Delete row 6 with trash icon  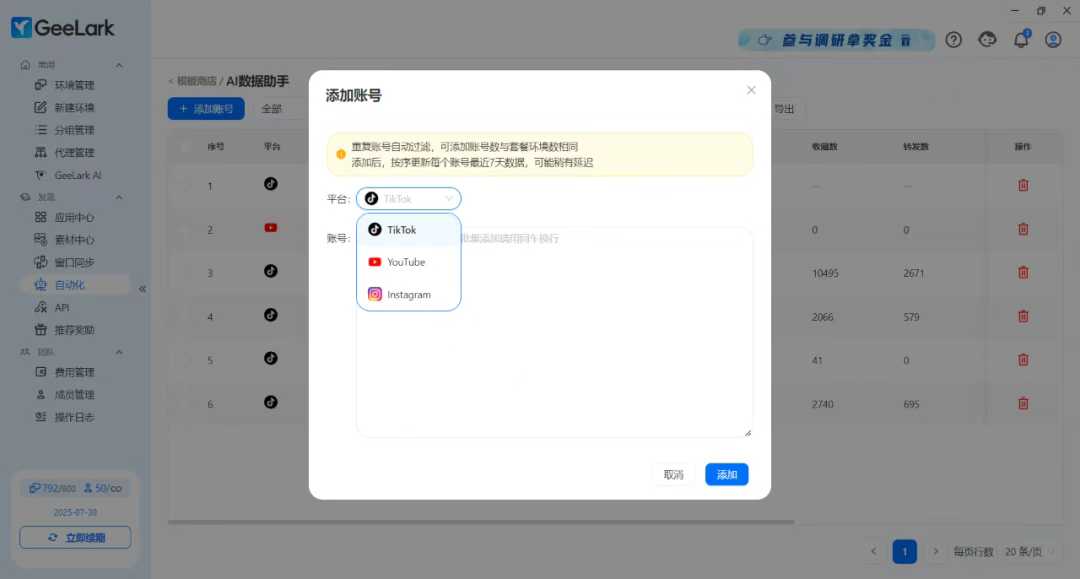click(1023, 402)
